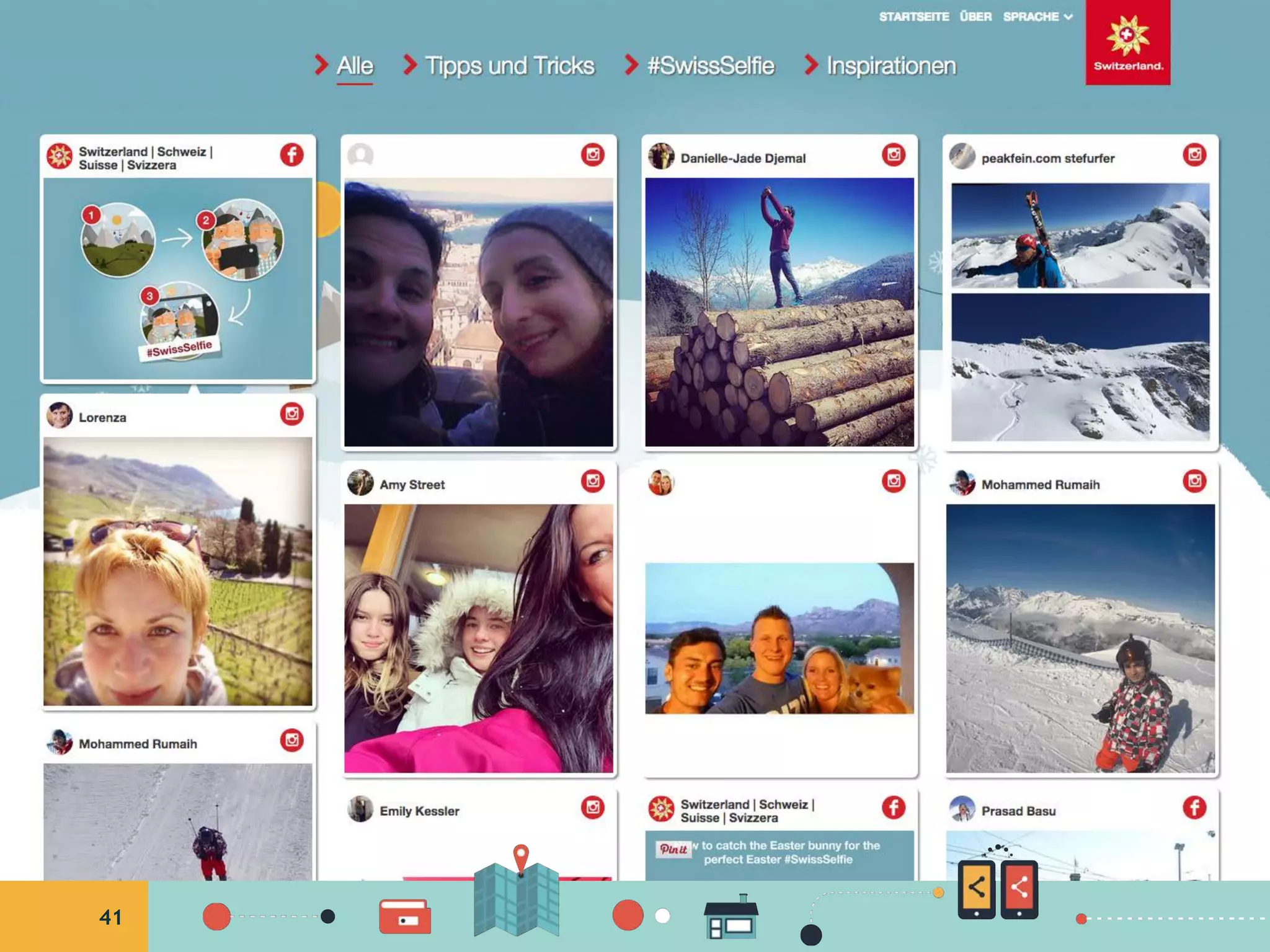This screenshot has width=1270, height=952.
Task: Click Lorenza's profile avatar
Action: coord(60,415)
